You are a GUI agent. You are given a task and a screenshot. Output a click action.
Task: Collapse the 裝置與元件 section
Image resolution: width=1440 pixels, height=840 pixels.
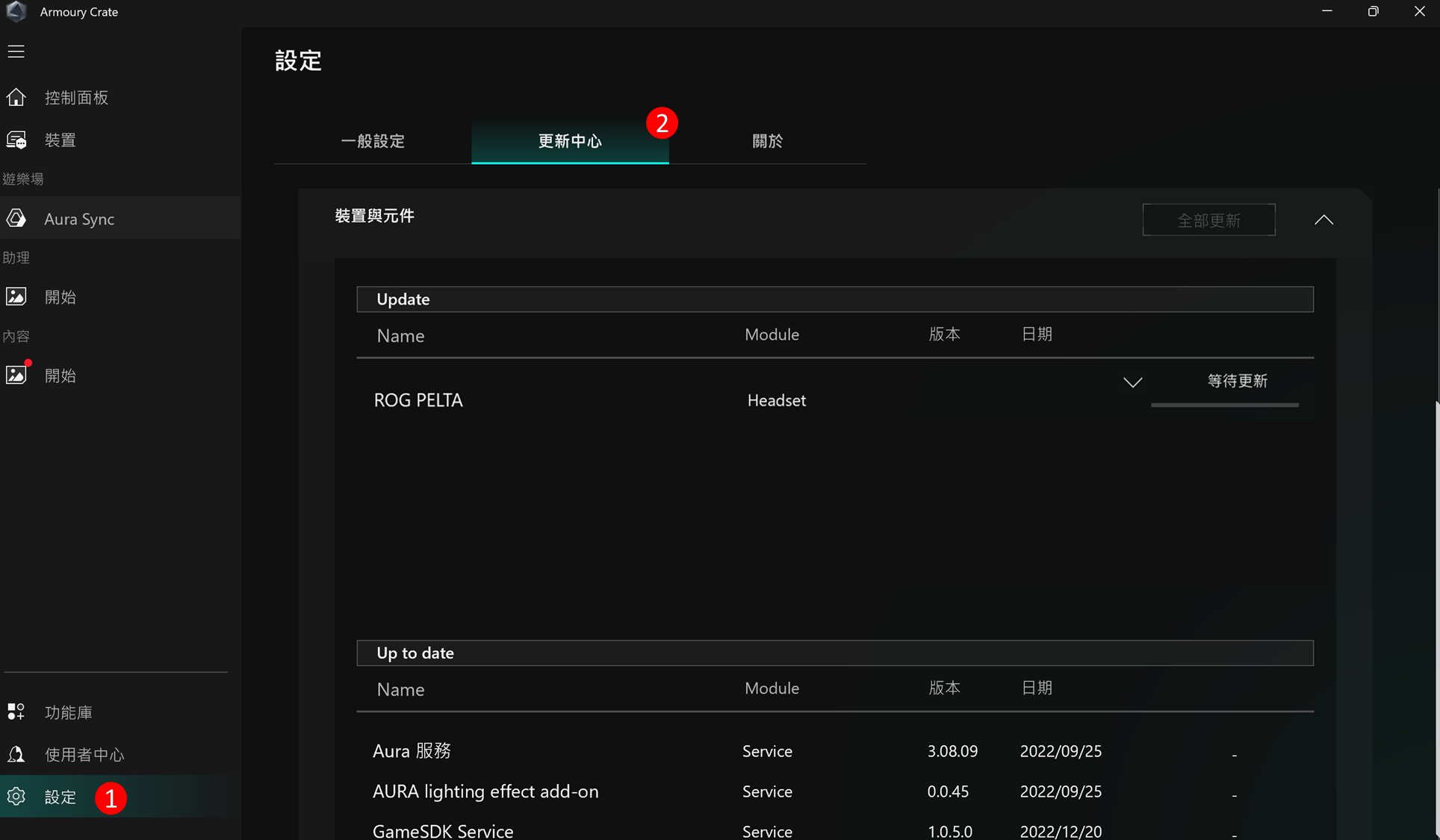click(x=1323, y=220)
